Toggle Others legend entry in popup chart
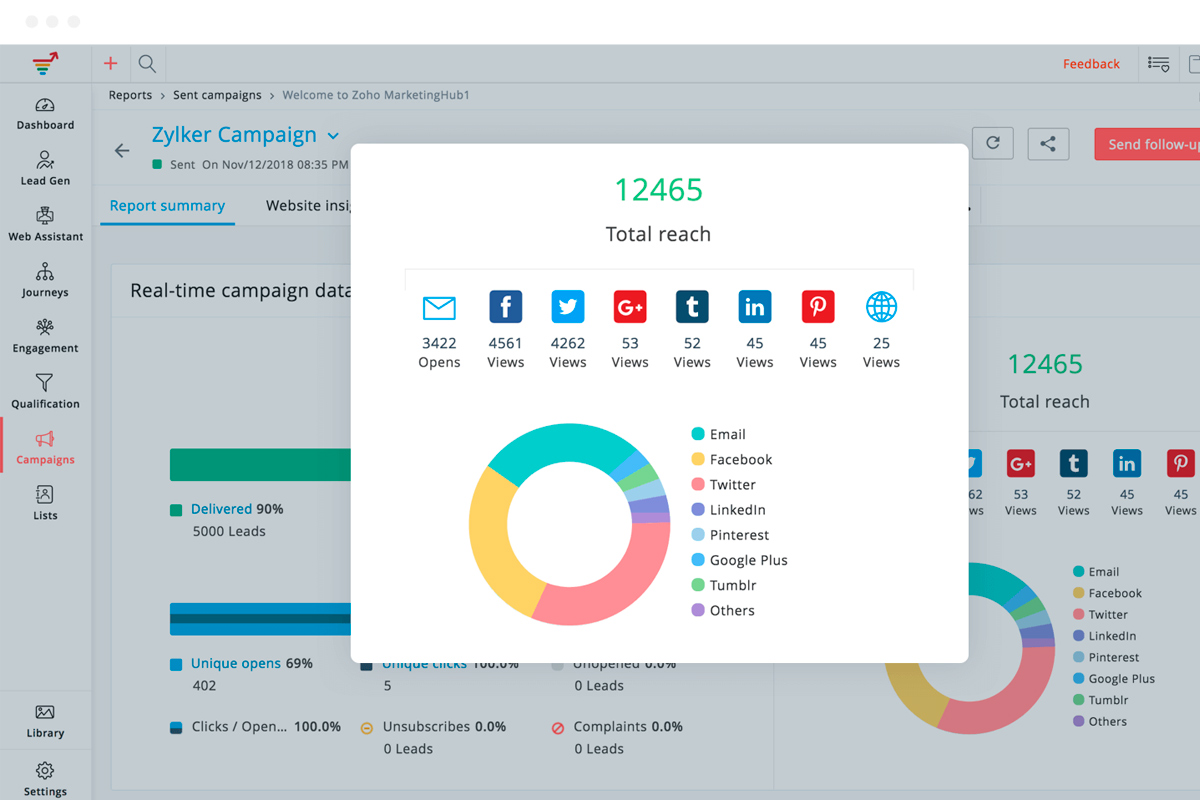 coord(731,611)
